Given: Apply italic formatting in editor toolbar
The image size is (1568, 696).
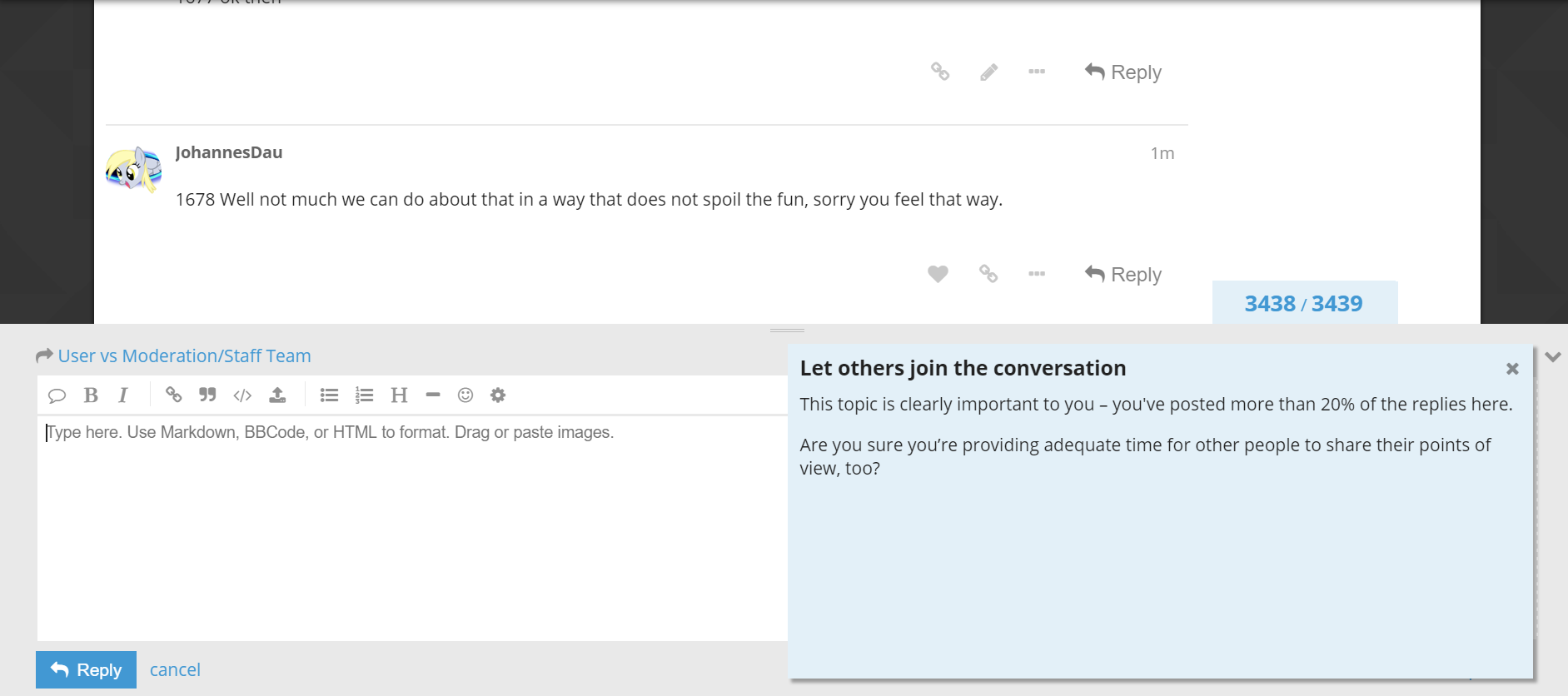Looking at the screenshot, I should click(x=123, y=395).
